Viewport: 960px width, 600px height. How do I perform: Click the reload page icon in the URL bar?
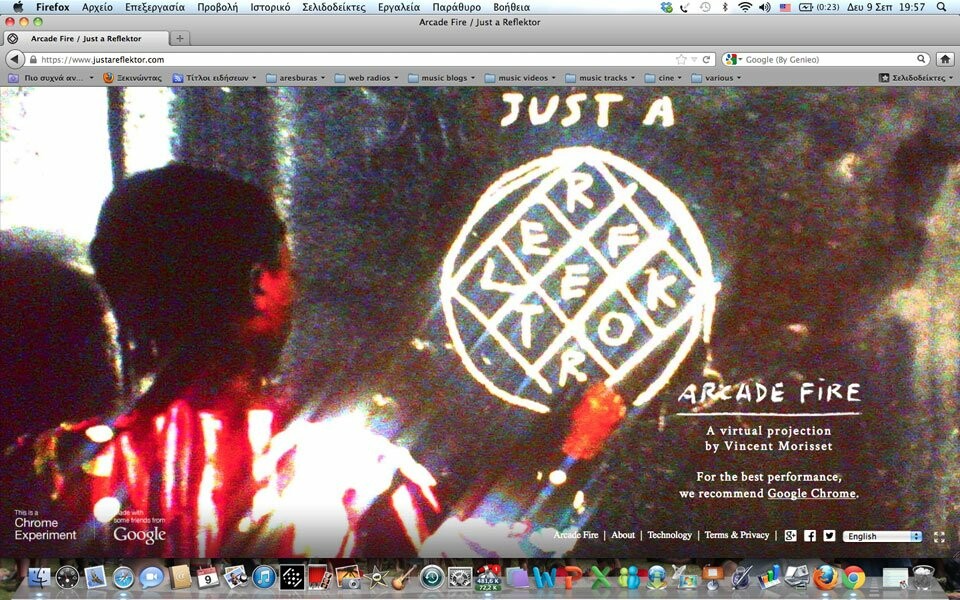[x=706, y=59]
